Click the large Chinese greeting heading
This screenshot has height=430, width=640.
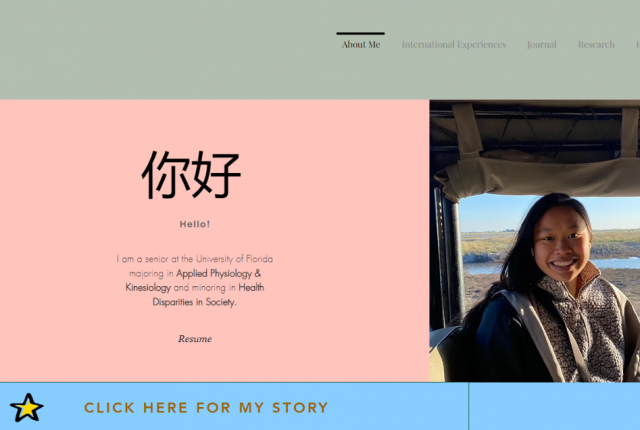191,175
